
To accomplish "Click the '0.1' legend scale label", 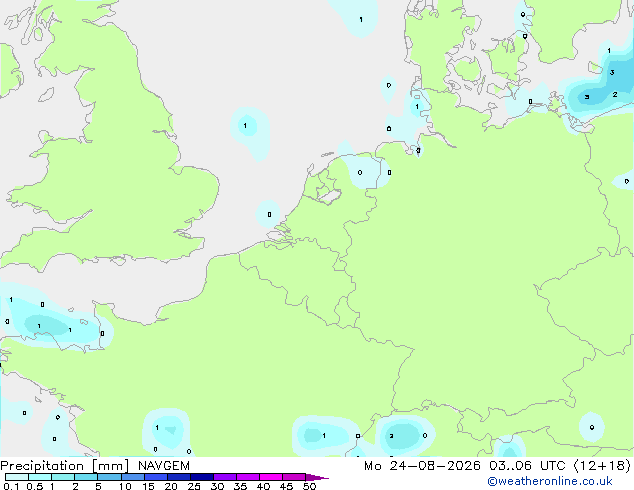I will click(11, 486).
